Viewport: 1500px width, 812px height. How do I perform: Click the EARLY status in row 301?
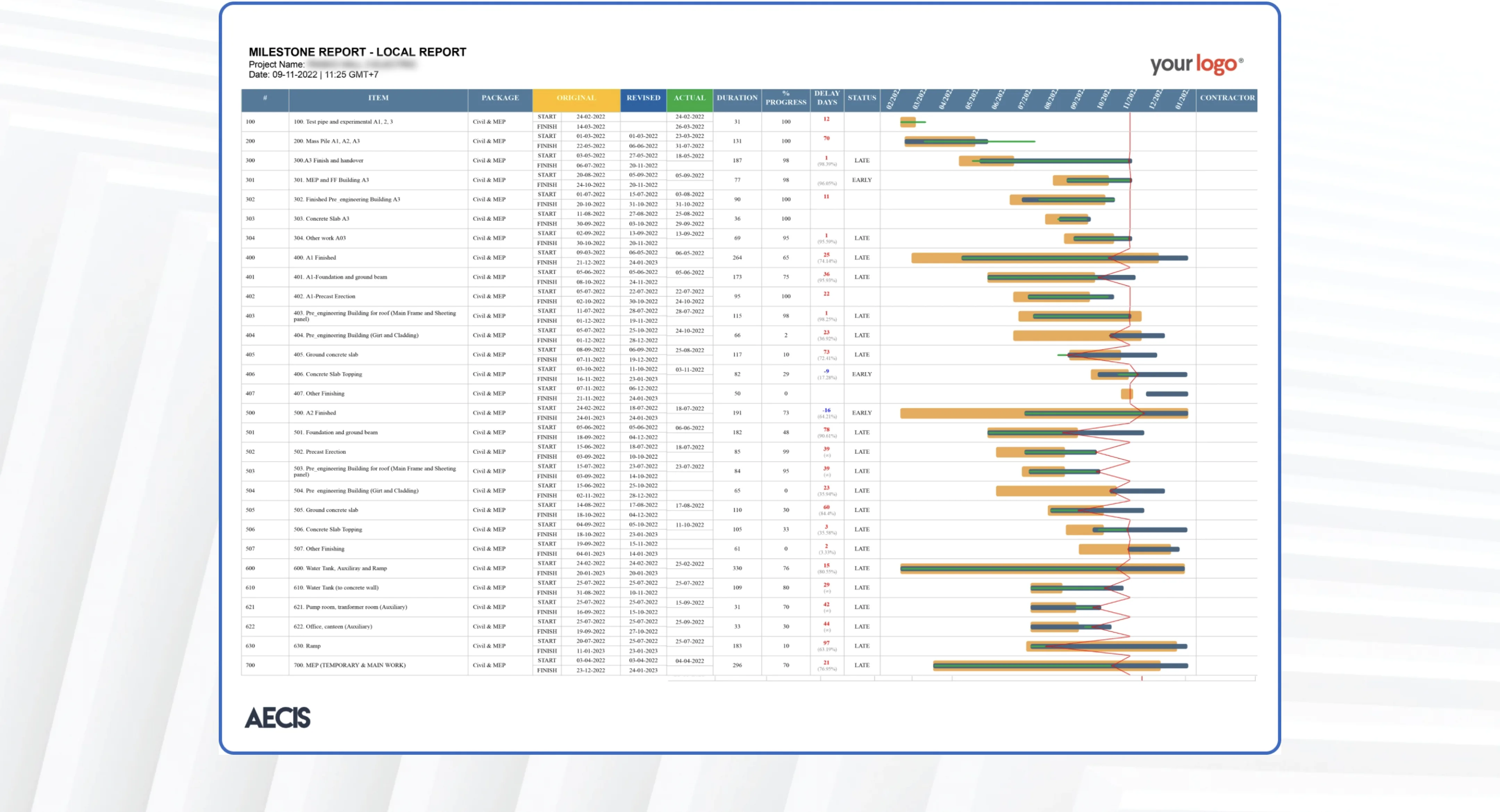tap(862, 180)
